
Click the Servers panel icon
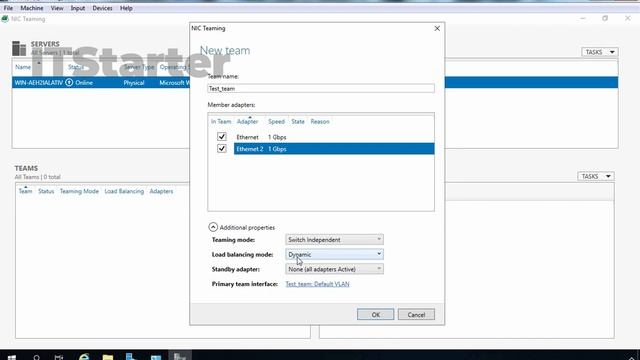click(x=19, y=48)
